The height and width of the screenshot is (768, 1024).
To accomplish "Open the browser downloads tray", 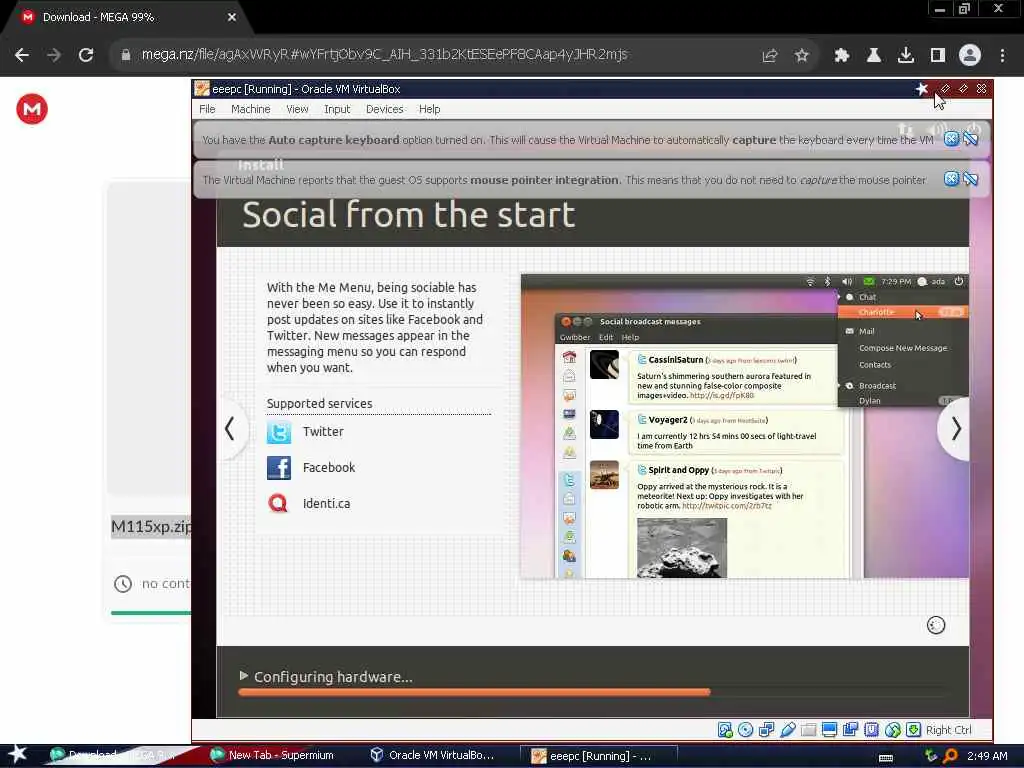I will click(906, 56).
